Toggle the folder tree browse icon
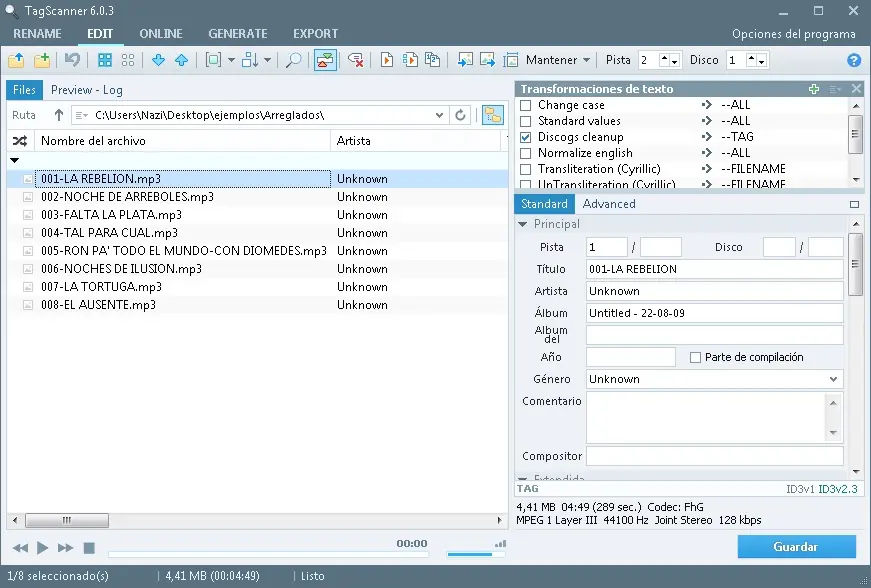The height and width of the screenshot is (588, 871). (493, 115)
